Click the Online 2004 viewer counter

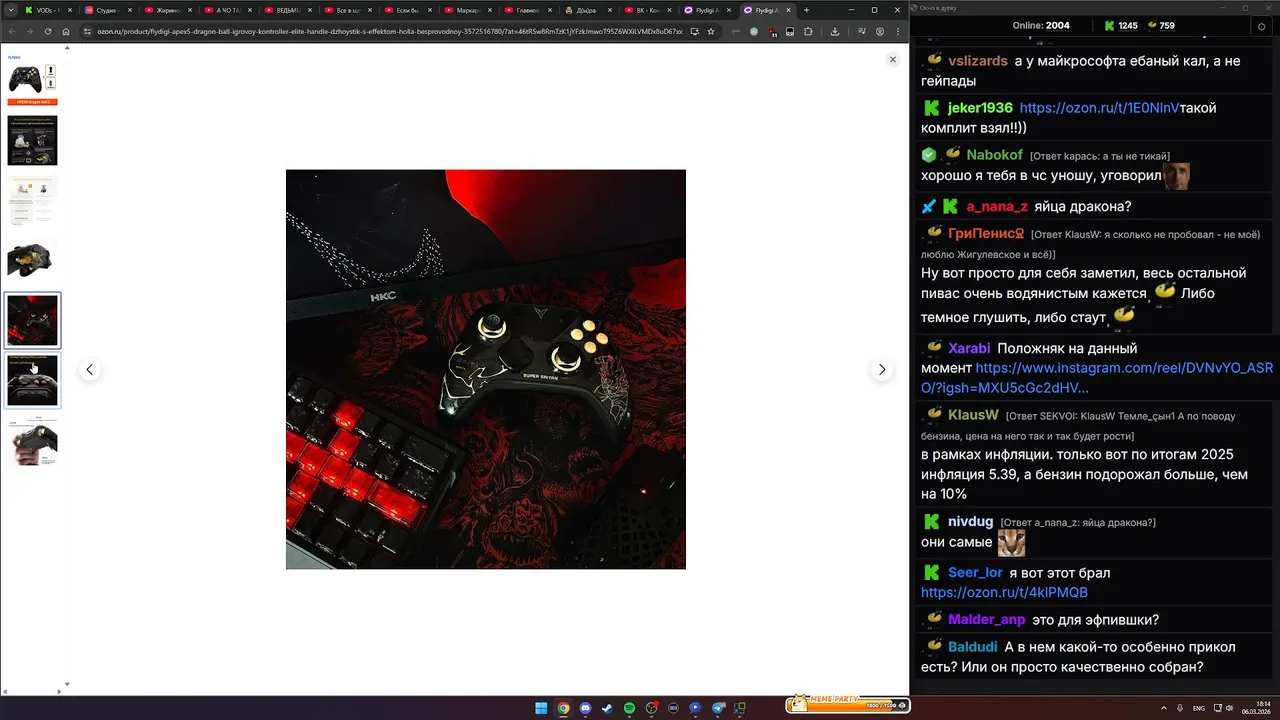(x=1041, y=26)
